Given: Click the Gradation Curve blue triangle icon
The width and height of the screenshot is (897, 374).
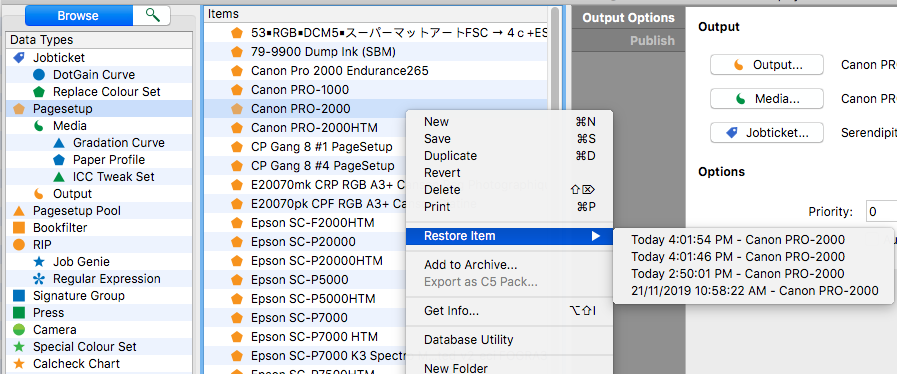Looking at the screenshot, I should pos(59,143).
